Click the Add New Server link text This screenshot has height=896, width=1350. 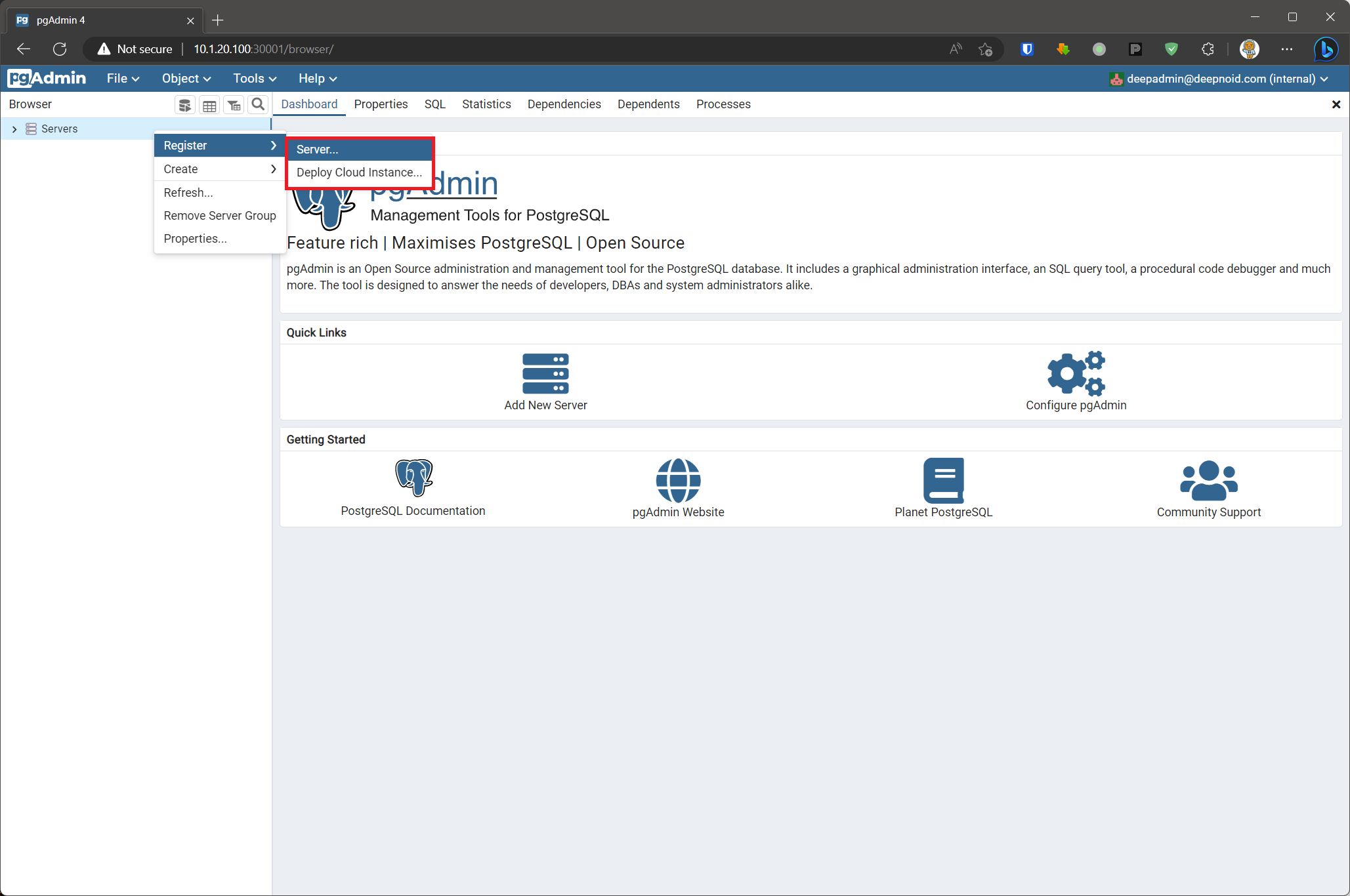click(545, 405)
